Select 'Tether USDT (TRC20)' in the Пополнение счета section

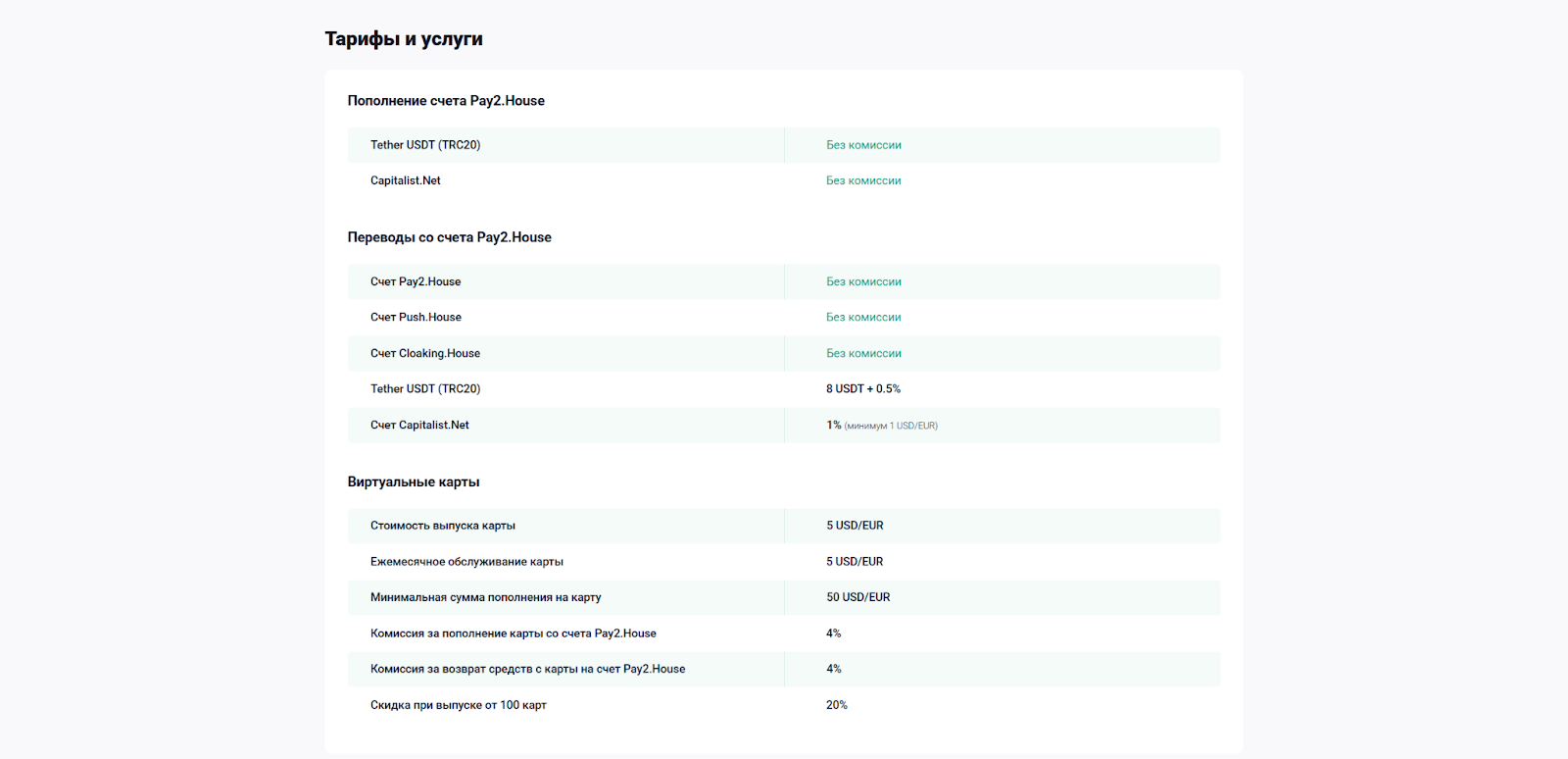coord(425,145)
